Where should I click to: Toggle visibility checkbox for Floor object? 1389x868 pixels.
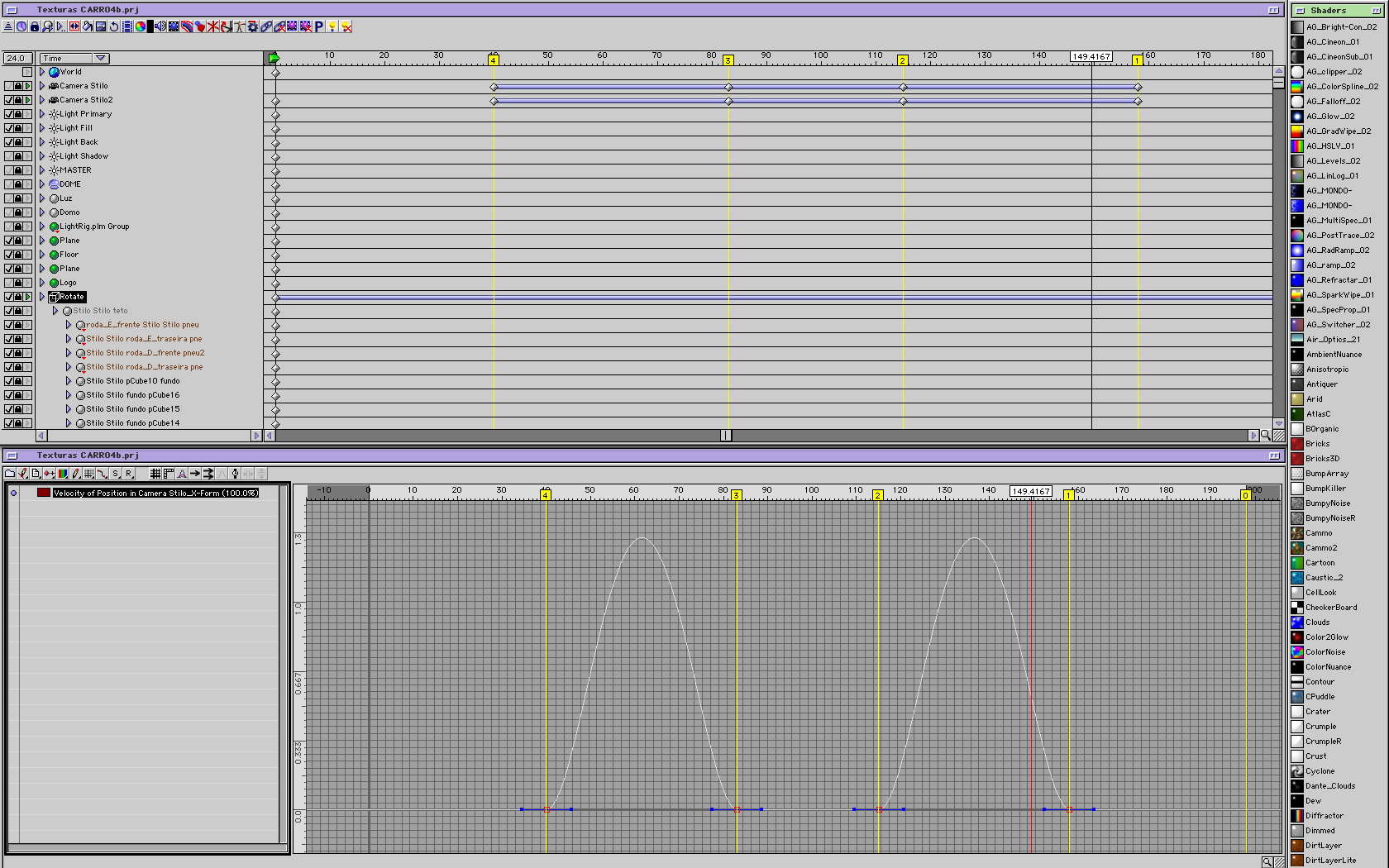click(9, 255)
